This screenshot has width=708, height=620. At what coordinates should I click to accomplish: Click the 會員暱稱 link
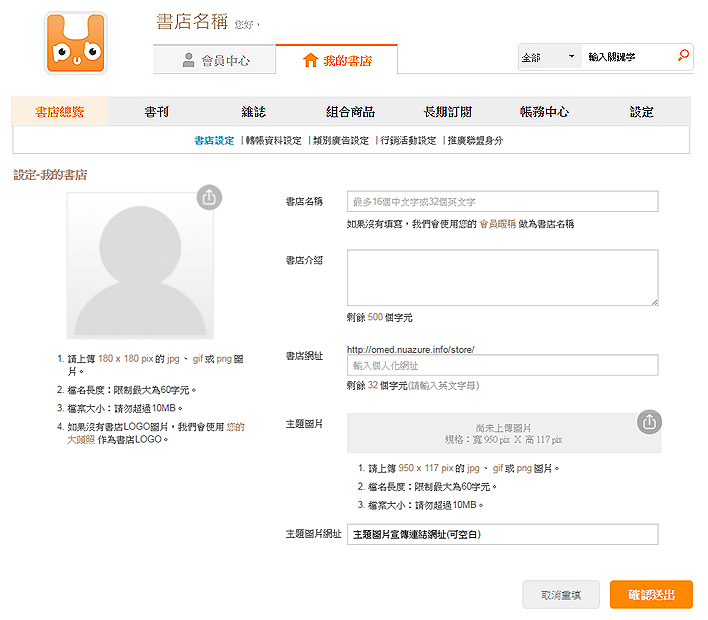pyautogui.click(x=497, y=224)
